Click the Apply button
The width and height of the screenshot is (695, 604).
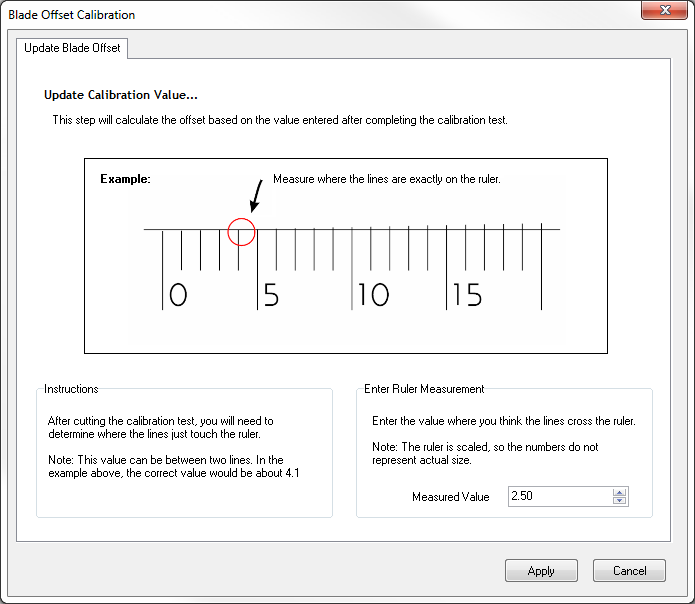point(541,570)
